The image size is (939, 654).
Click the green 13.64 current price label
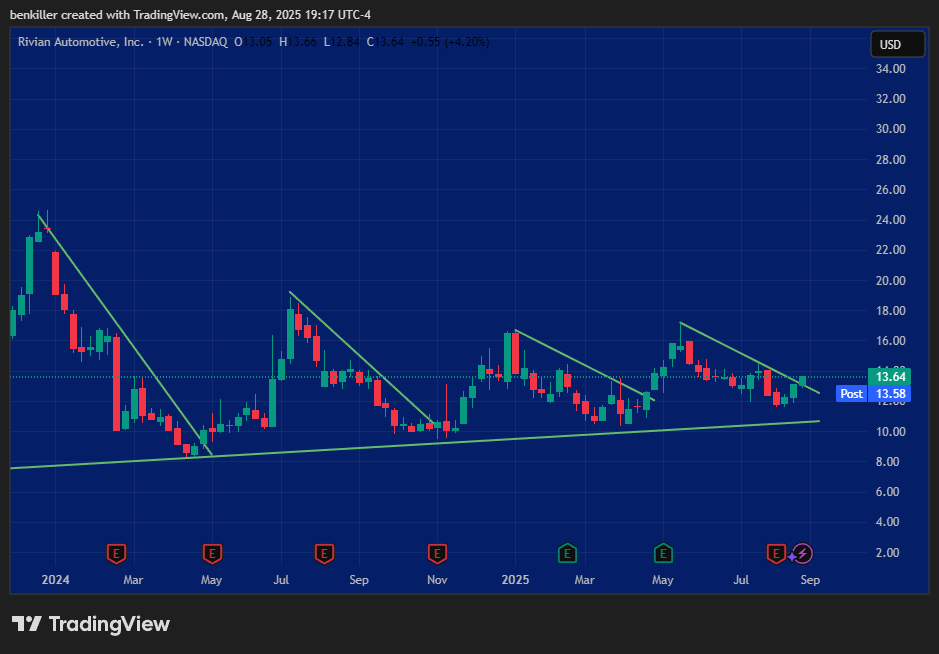(889, 377)
